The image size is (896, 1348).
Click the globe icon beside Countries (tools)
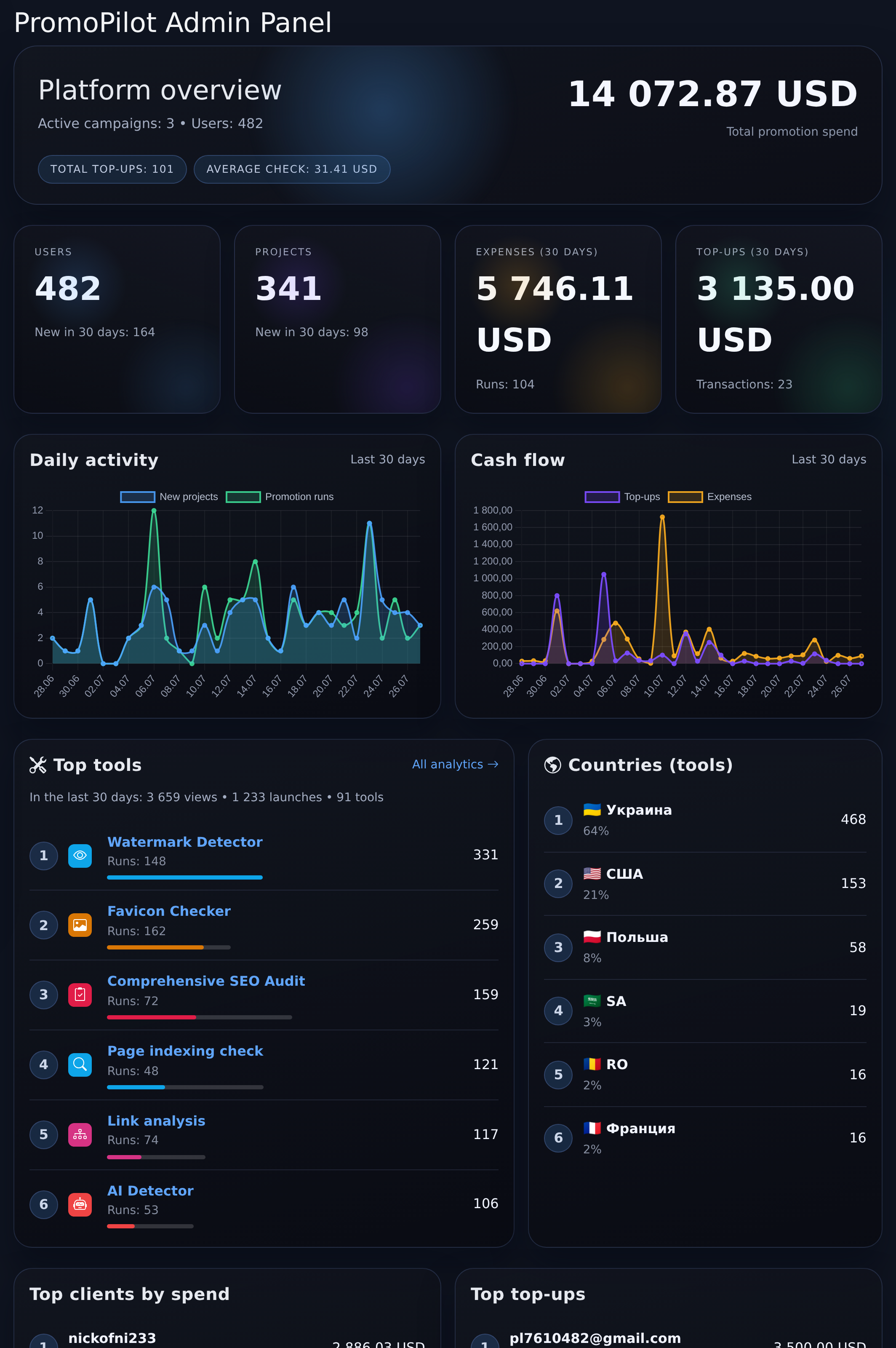pyautogui.click(x=552, y=765)
